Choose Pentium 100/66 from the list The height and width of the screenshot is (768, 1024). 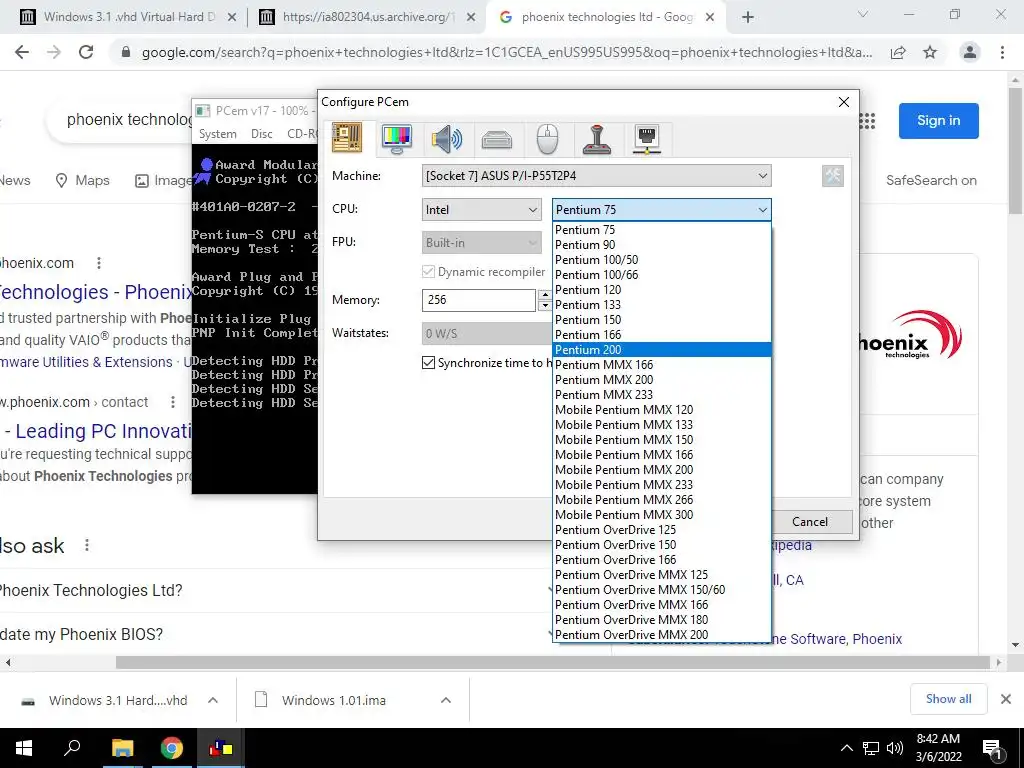[x=662, y=275]
